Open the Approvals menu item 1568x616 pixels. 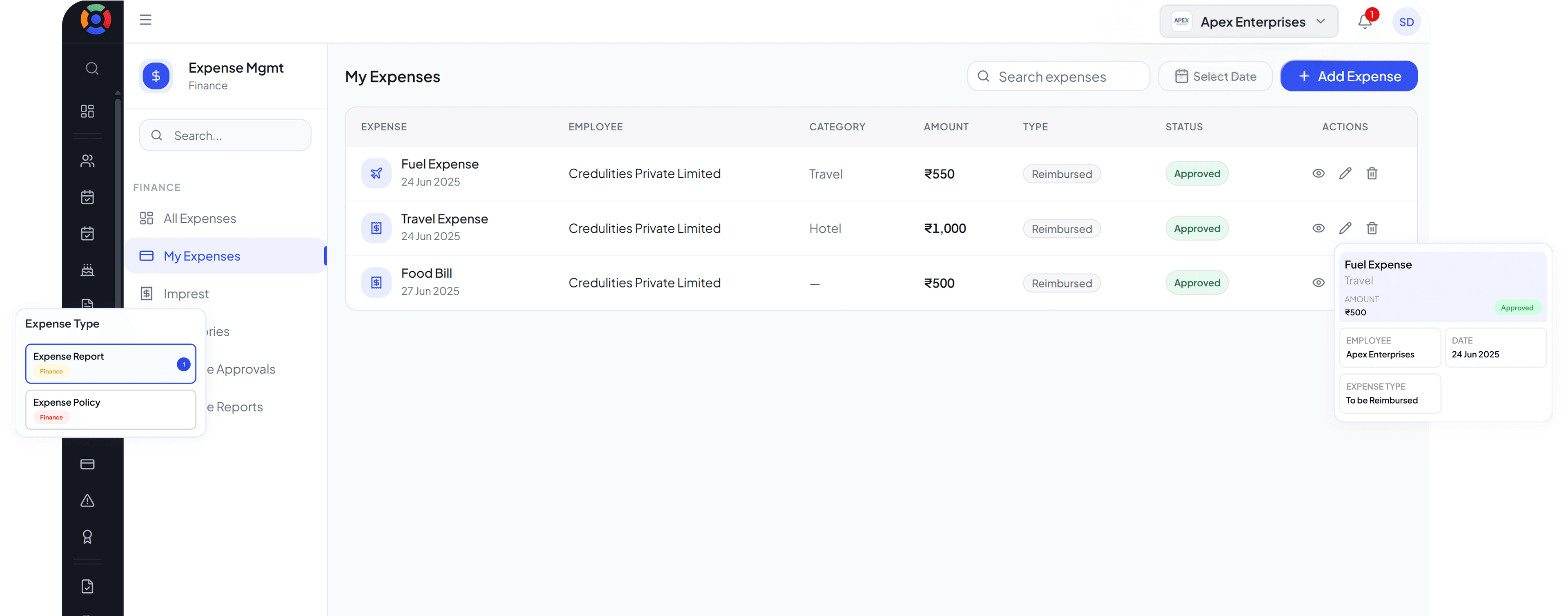point(241,370)
